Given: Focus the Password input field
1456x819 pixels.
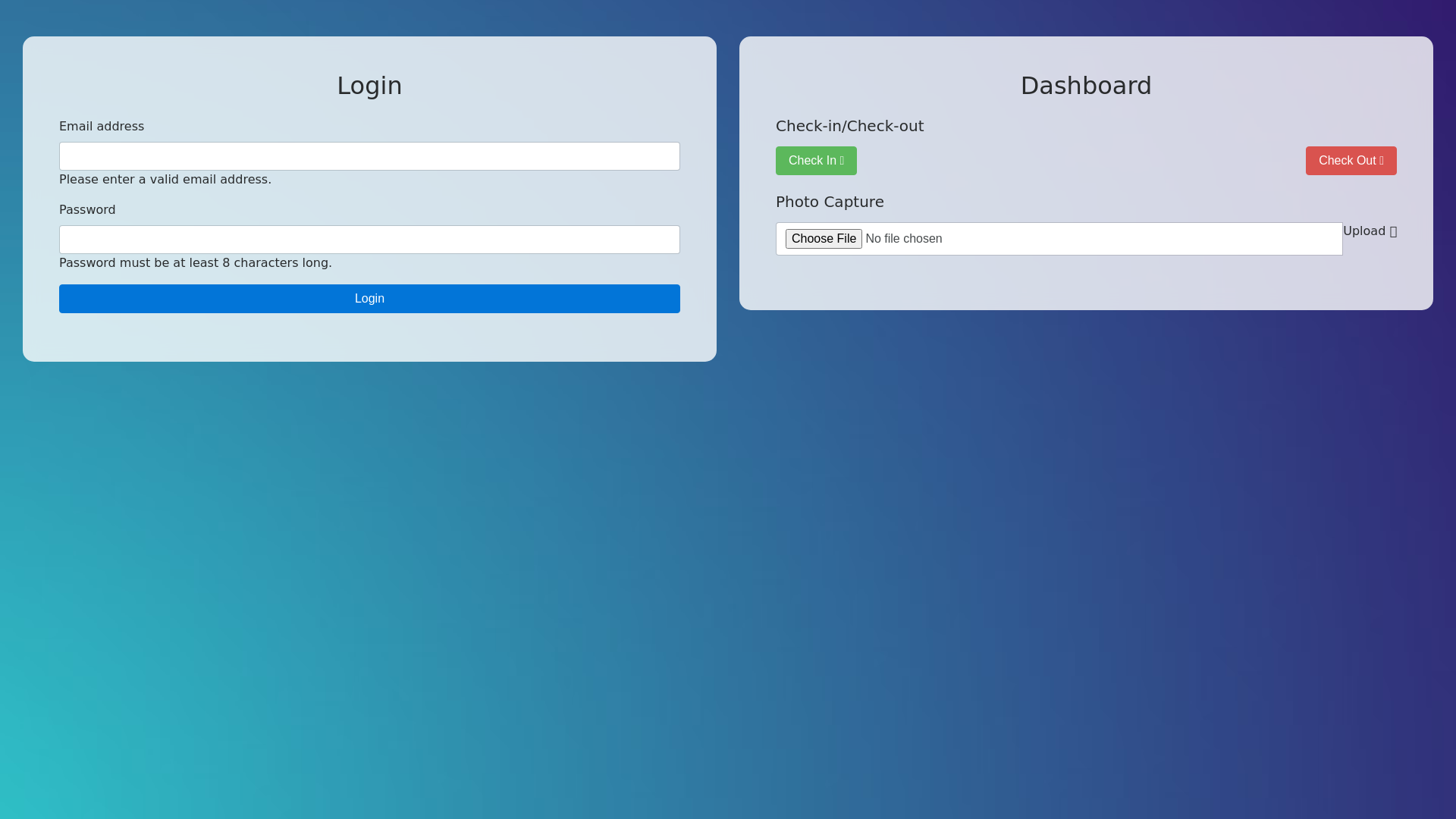Looking at the screenshot, I should (x=369, y=240).
